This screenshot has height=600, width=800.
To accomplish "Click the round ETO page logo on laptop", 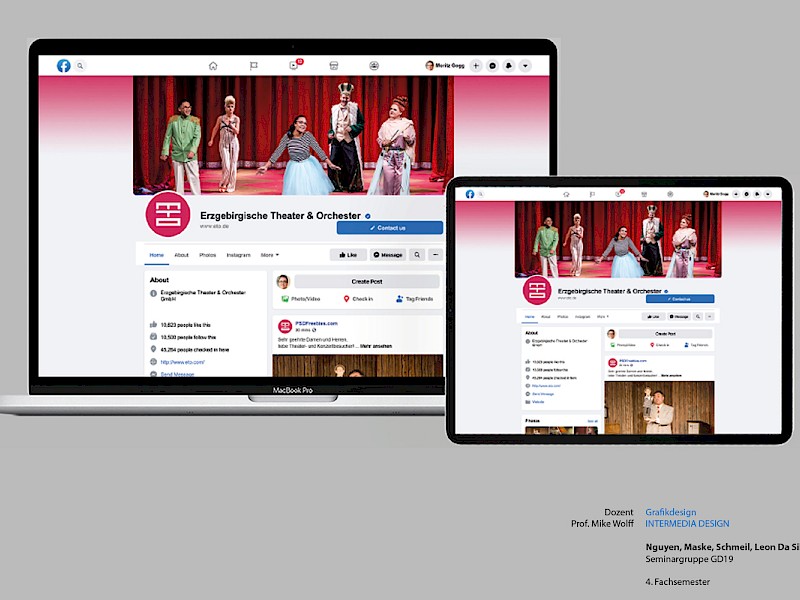I will [168, 214].
